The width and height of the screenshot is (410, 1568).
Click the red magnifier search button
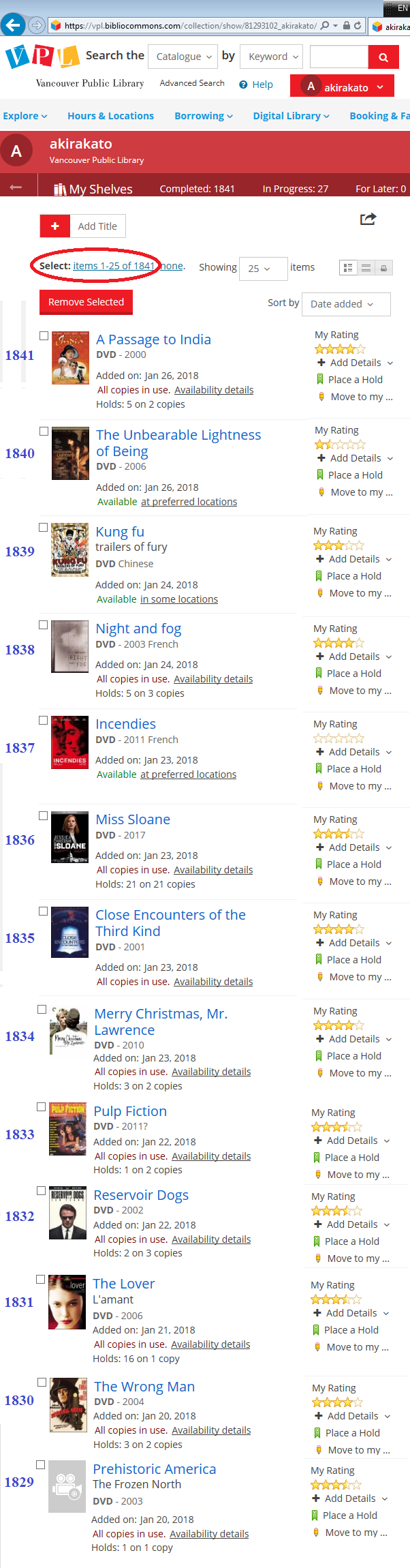click(x=383, y=57)
